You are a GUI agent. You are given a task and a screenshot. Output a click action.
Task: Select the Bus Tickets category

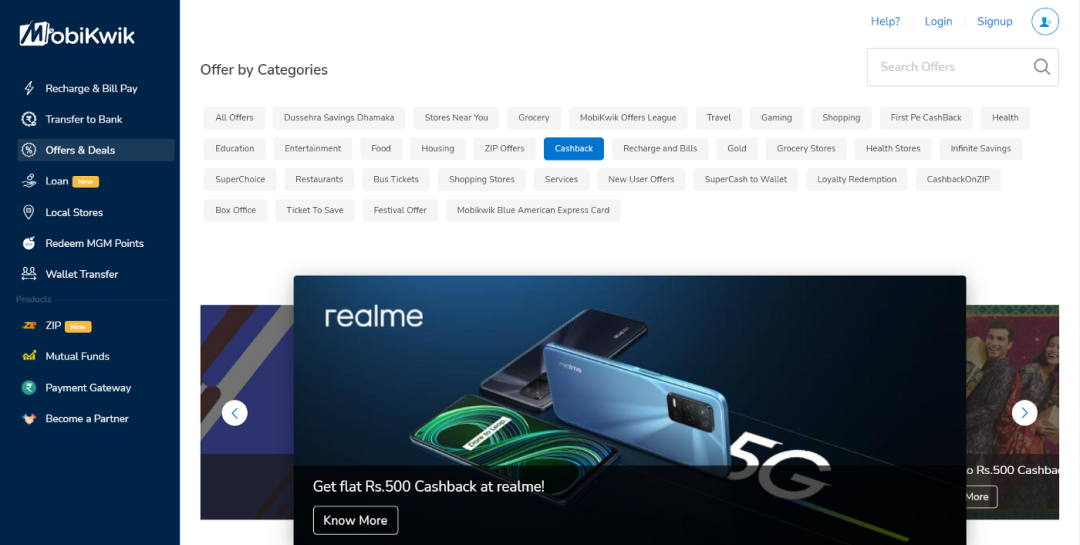396,180
